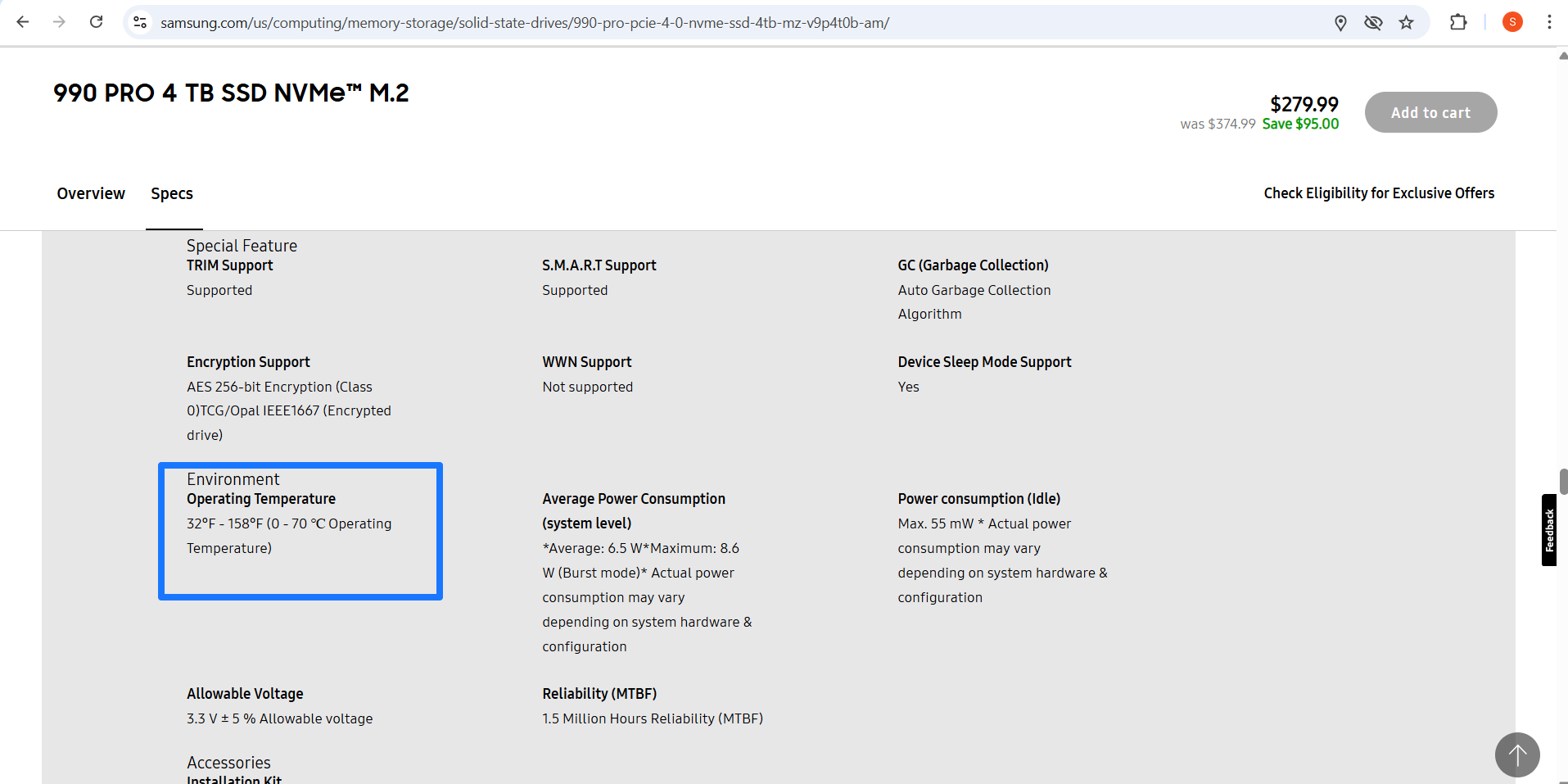Click the 'was $374.99' original price

[1218, 124]
